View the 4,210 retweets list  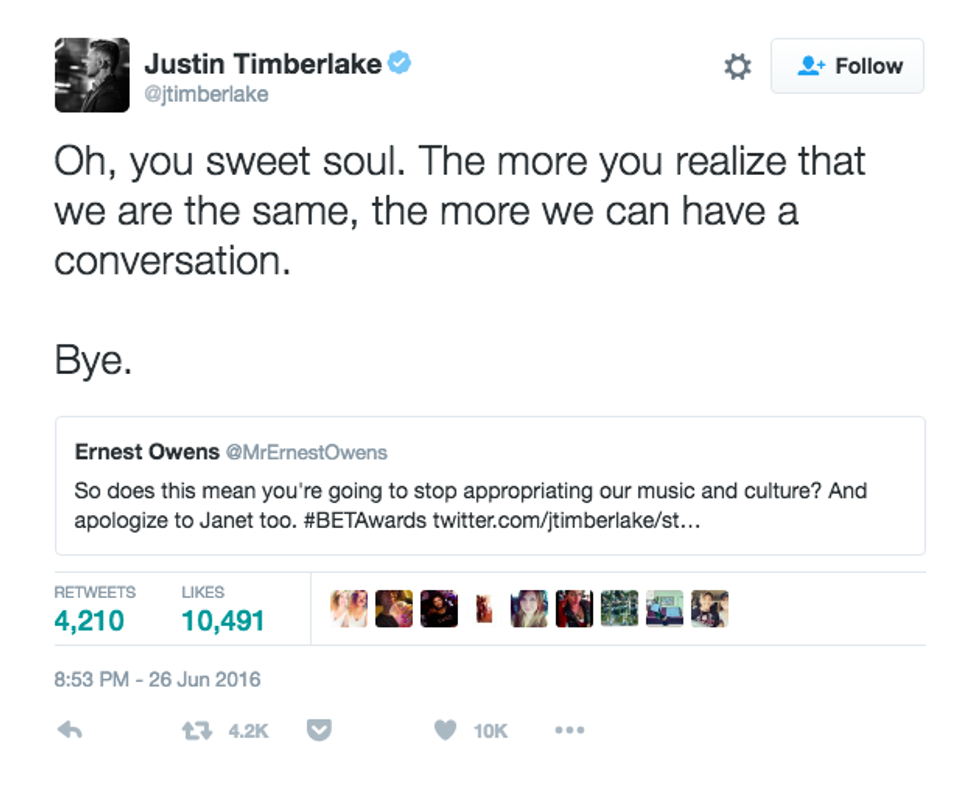pyautogui.click(x=89, y=620)
